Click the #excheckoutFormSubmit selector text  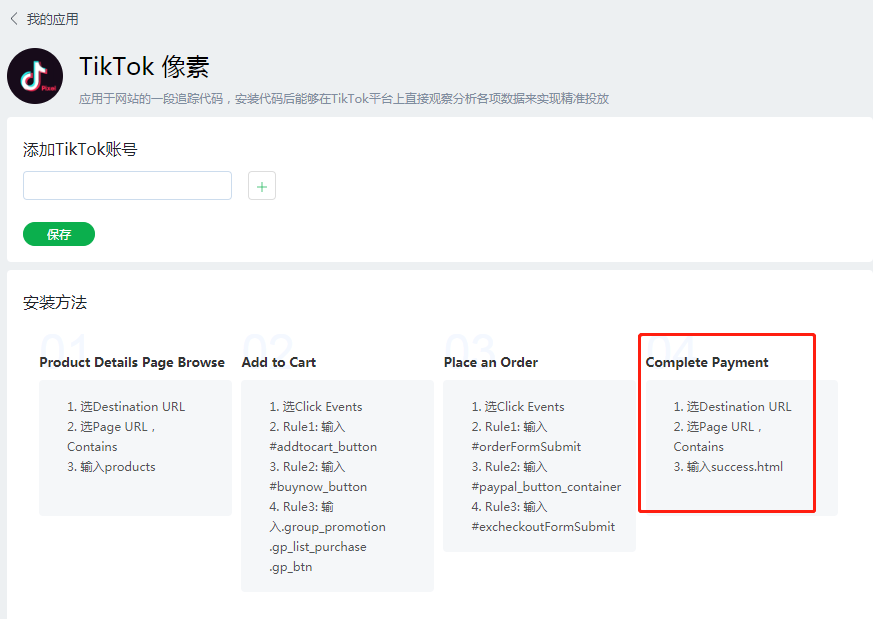click(x=543, y=527)
